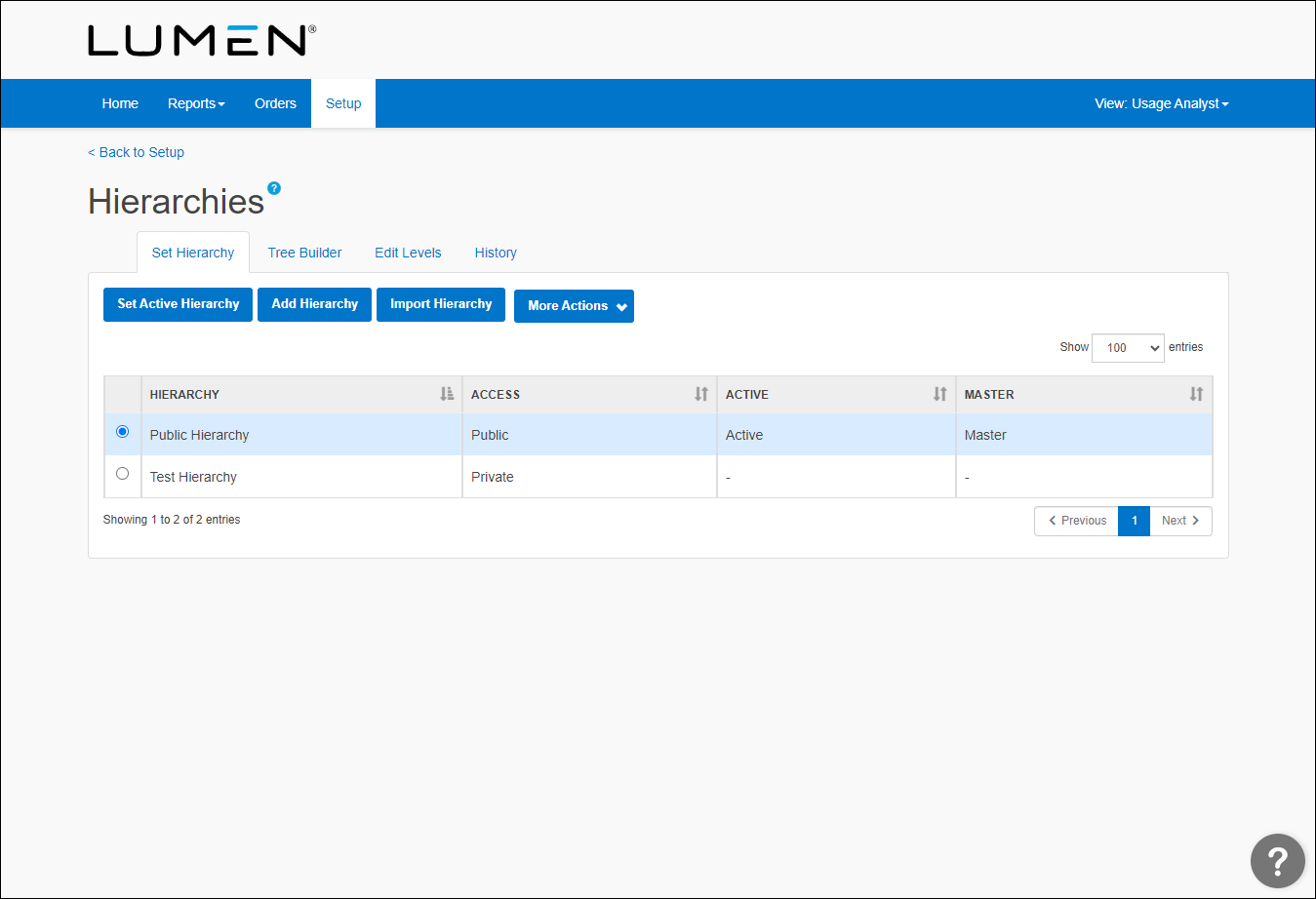Sort by the Active column sort icon
The height and width of the screenshot is (899, 1316).
tap(939, 394)
